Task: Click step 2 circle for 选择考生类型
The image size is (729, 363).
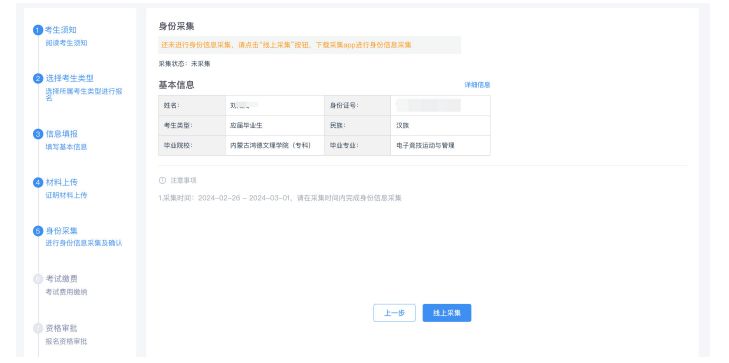Action: click(38, 79)
